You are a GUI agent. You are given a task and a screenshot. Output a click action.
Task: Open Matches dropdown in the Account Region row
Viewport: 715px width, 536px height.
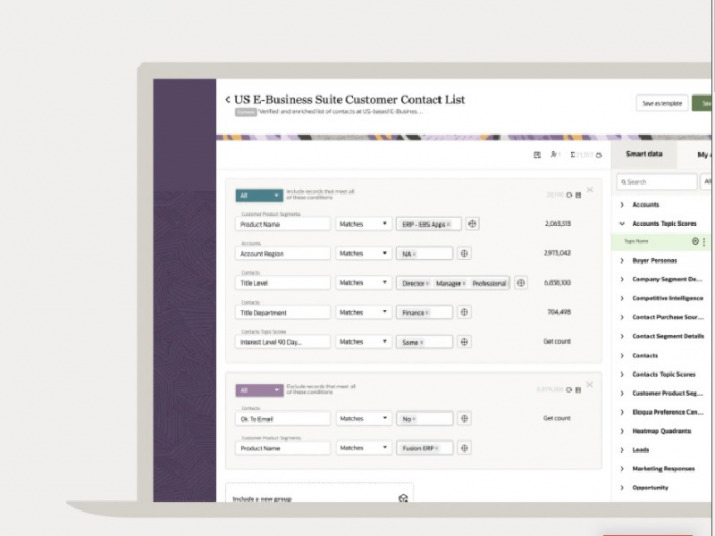pos(363,253)
